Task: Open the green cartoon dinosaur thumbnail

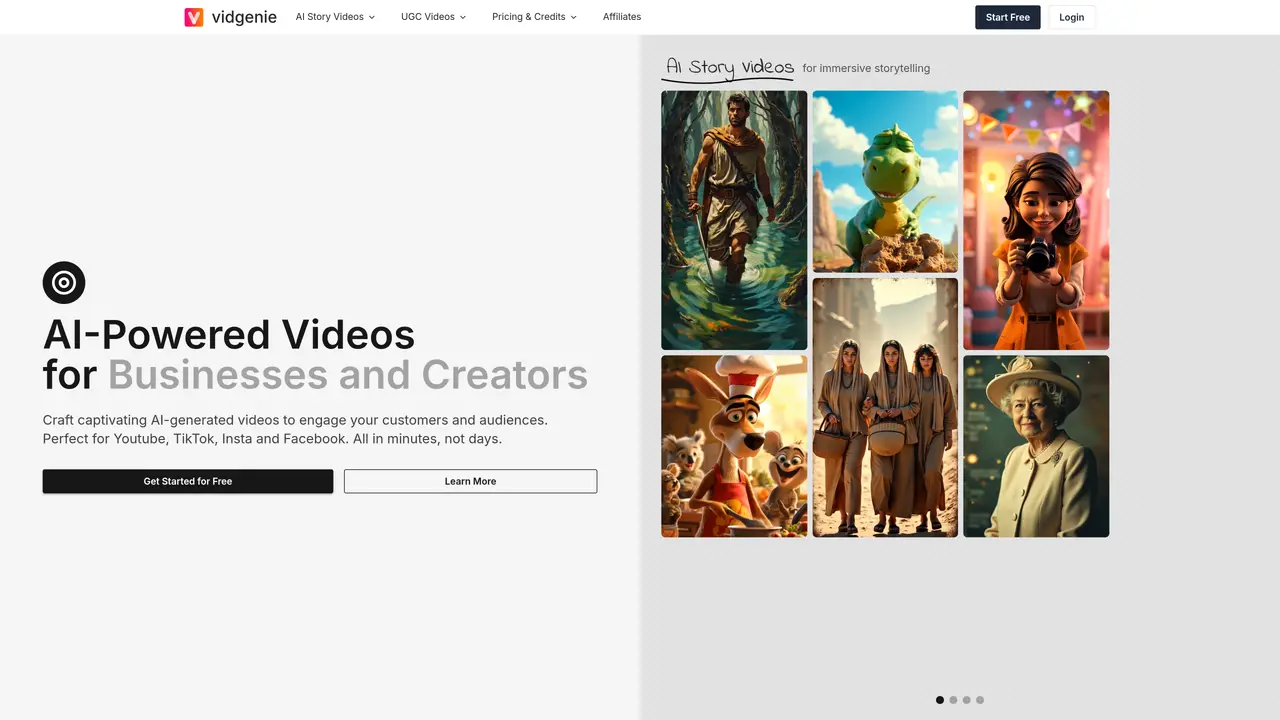Action: (885, 181)
